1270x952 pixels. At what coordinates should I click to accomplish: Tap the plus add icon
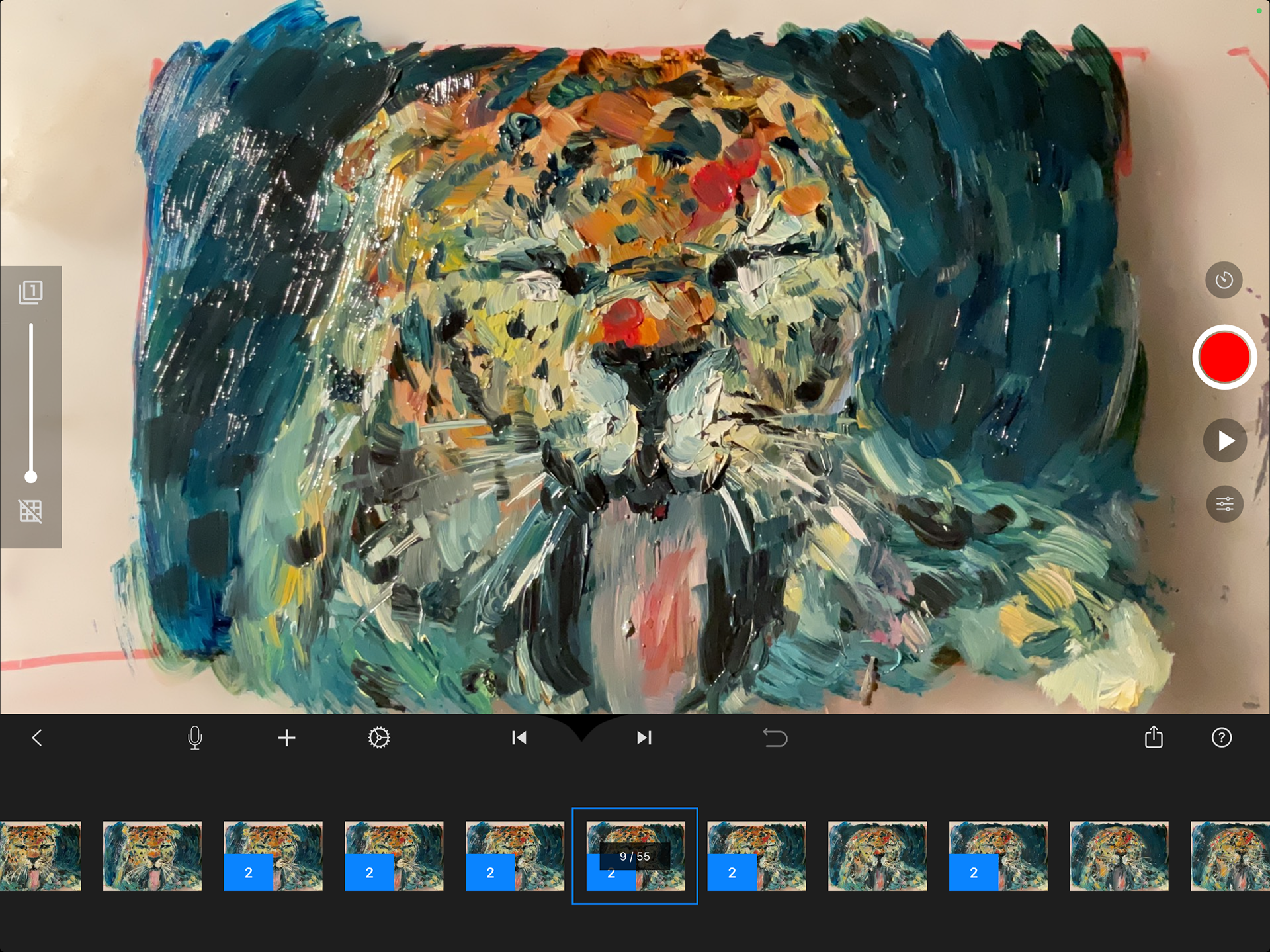(x=286, y=738)
